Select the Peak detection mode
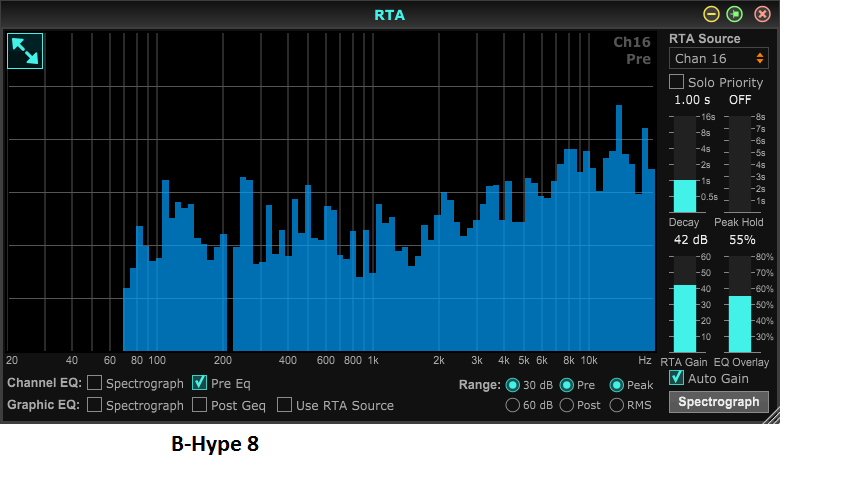The width and height of the screenshot is (846, 487). (x=617, y=385)
